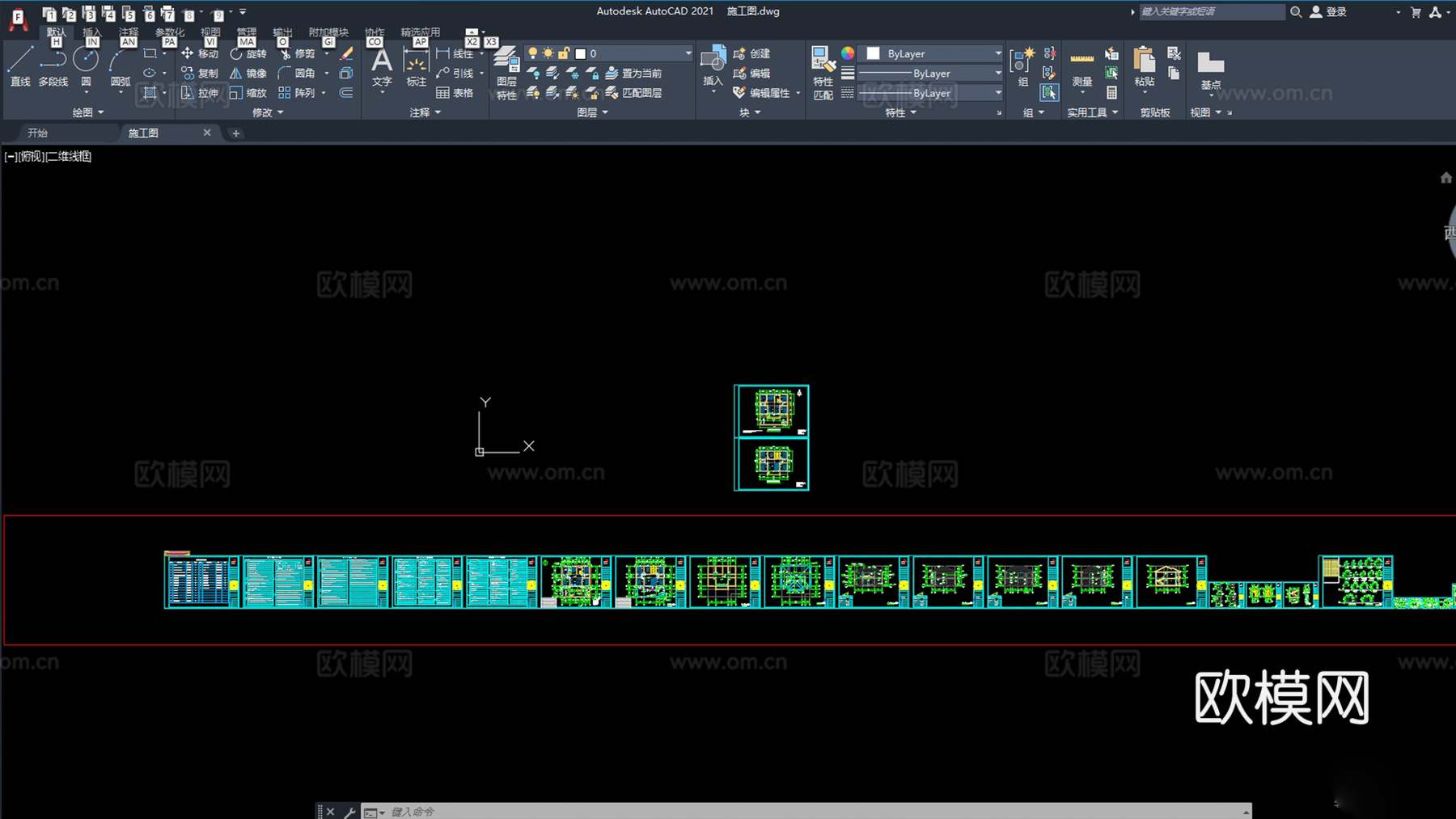Click 匹配图层 (Match layer) button

pyautogui.click(x=633, y=93)
